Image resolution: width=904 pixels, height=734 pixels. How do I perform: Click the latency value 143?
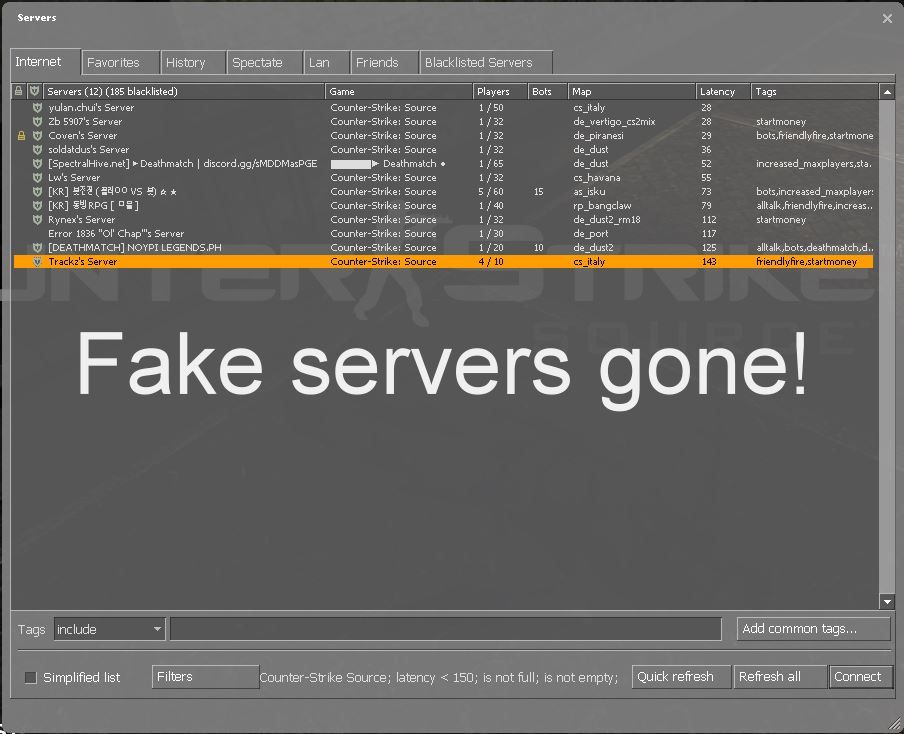[x=709, y=262]
